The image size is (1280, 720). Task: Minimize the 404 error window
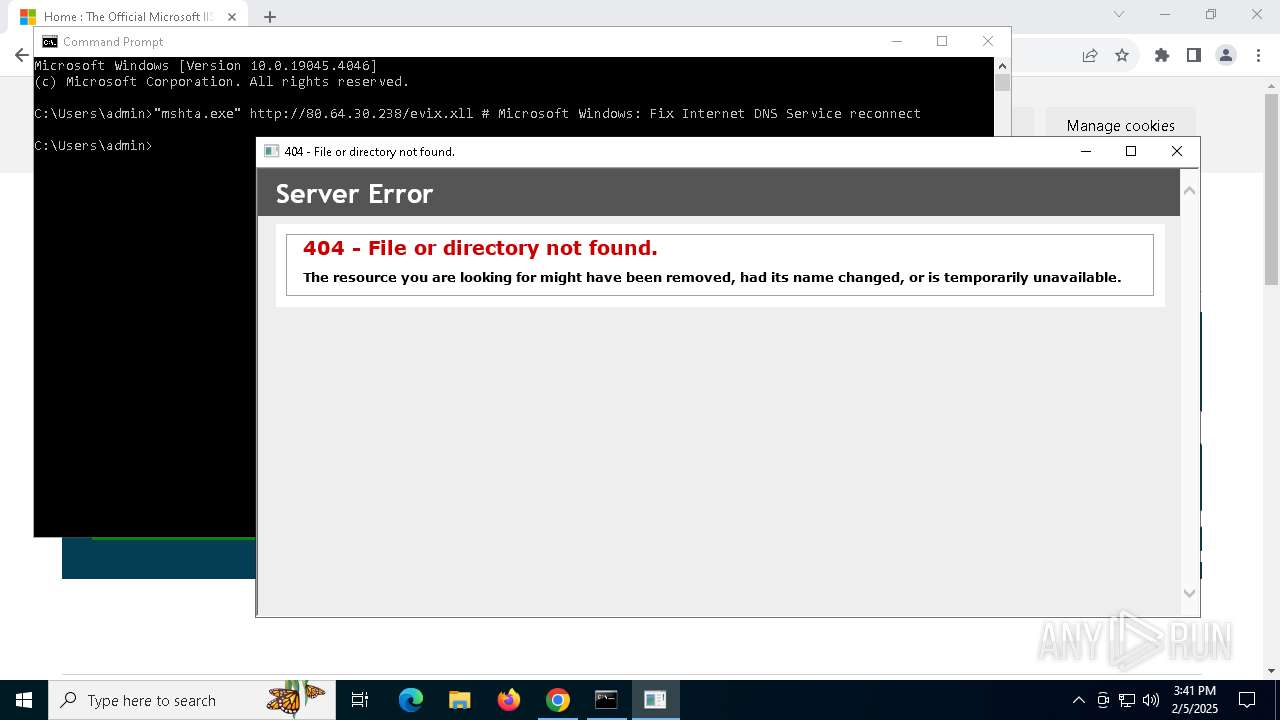pyautogui.click(x=1085, y=151)
